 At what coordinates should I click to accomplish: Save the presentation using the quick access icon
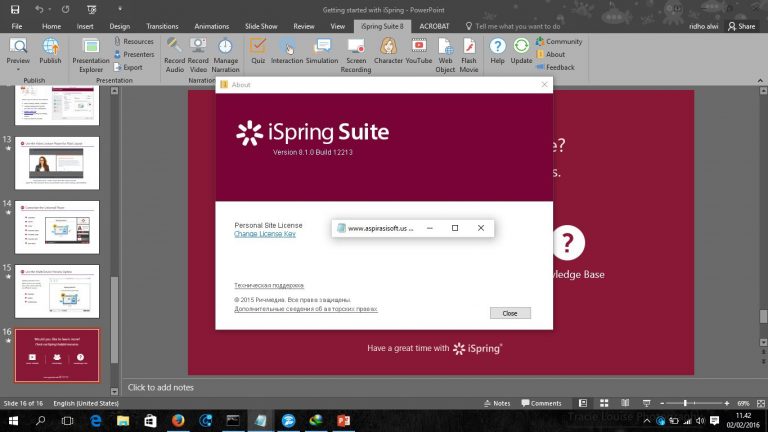coord(15,9)
